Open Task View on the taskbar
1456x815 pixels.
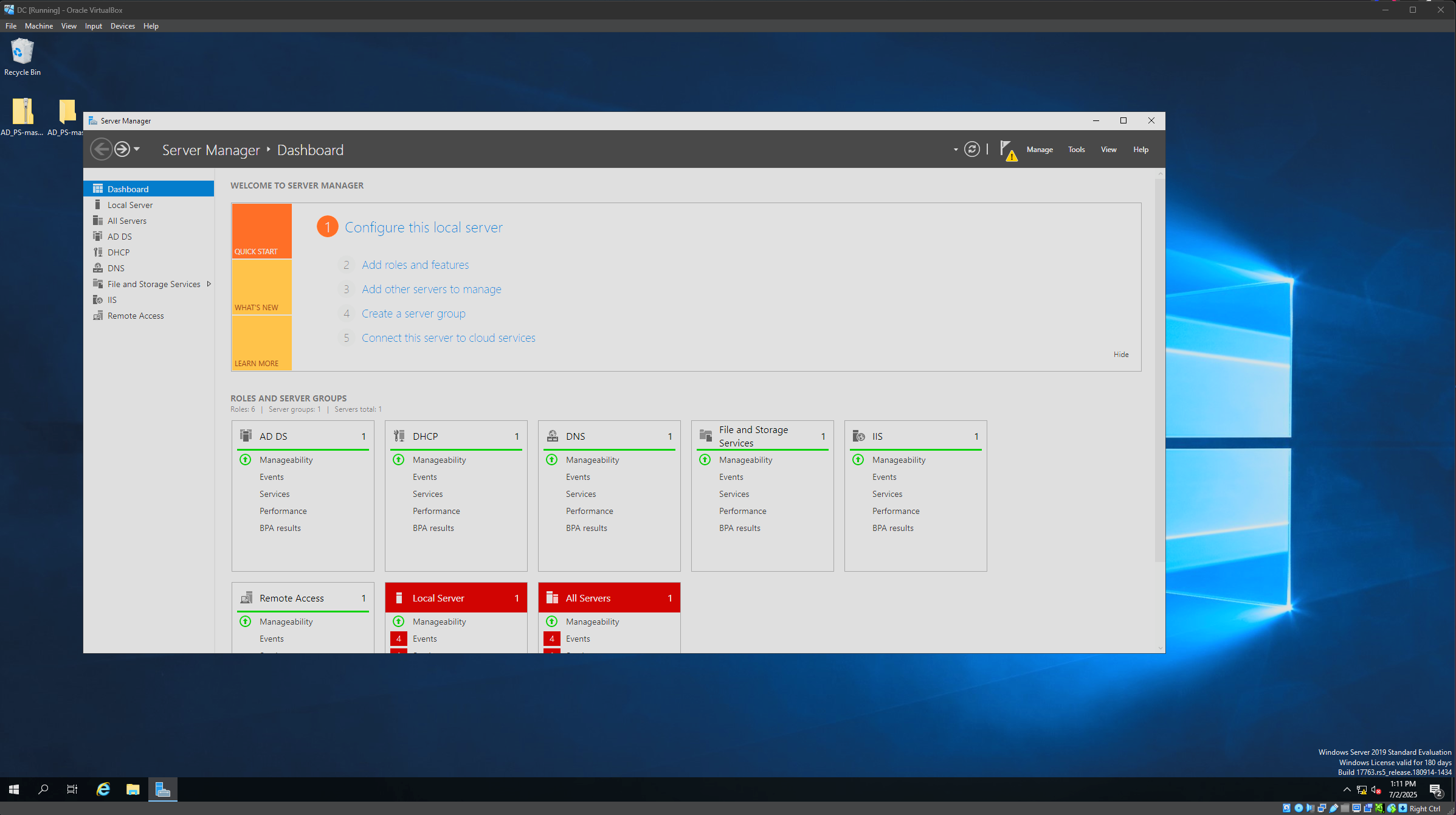[72, 789]
